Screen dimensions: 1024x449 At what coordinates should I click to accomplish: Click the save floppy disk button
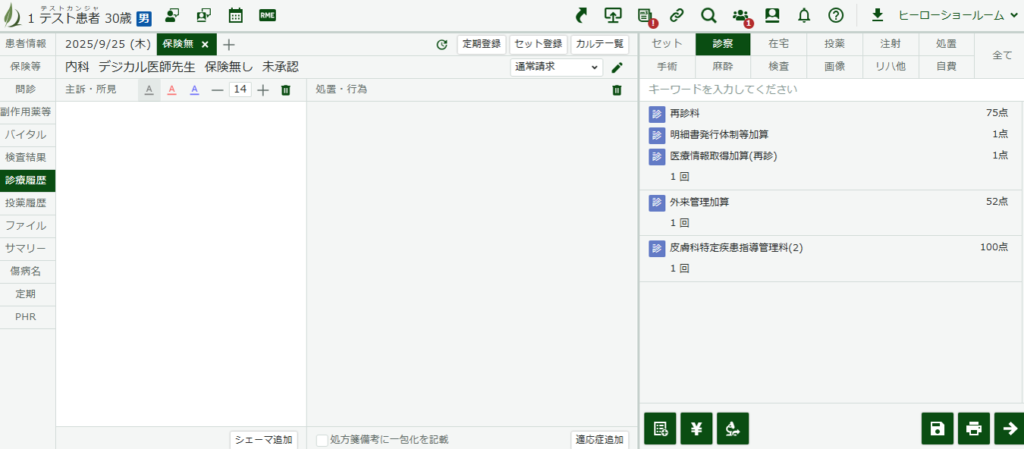click(x=937, y=428)
